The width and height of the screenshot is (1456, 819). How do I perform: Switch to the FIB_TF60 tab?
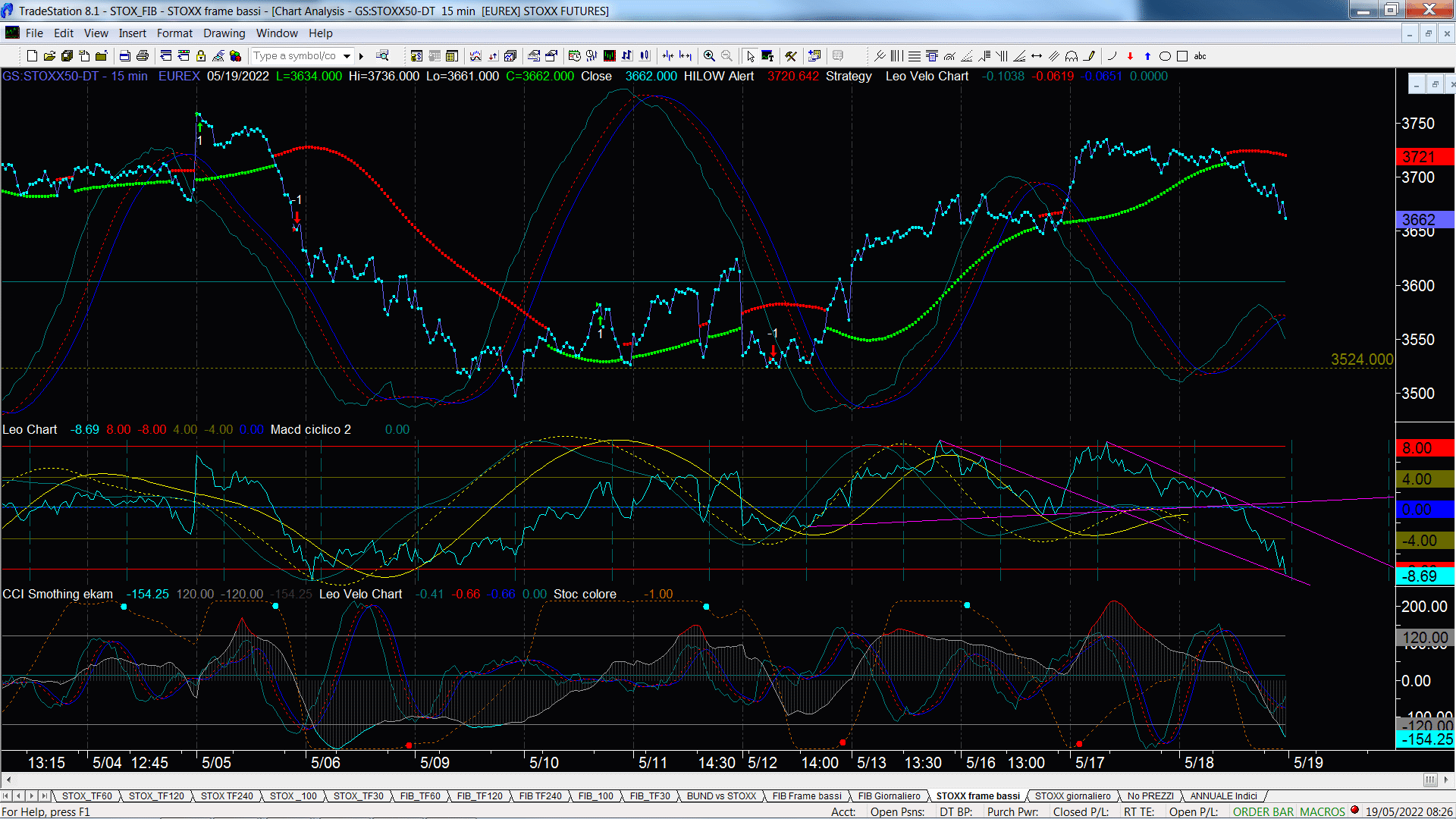click(x=420, y=795)
